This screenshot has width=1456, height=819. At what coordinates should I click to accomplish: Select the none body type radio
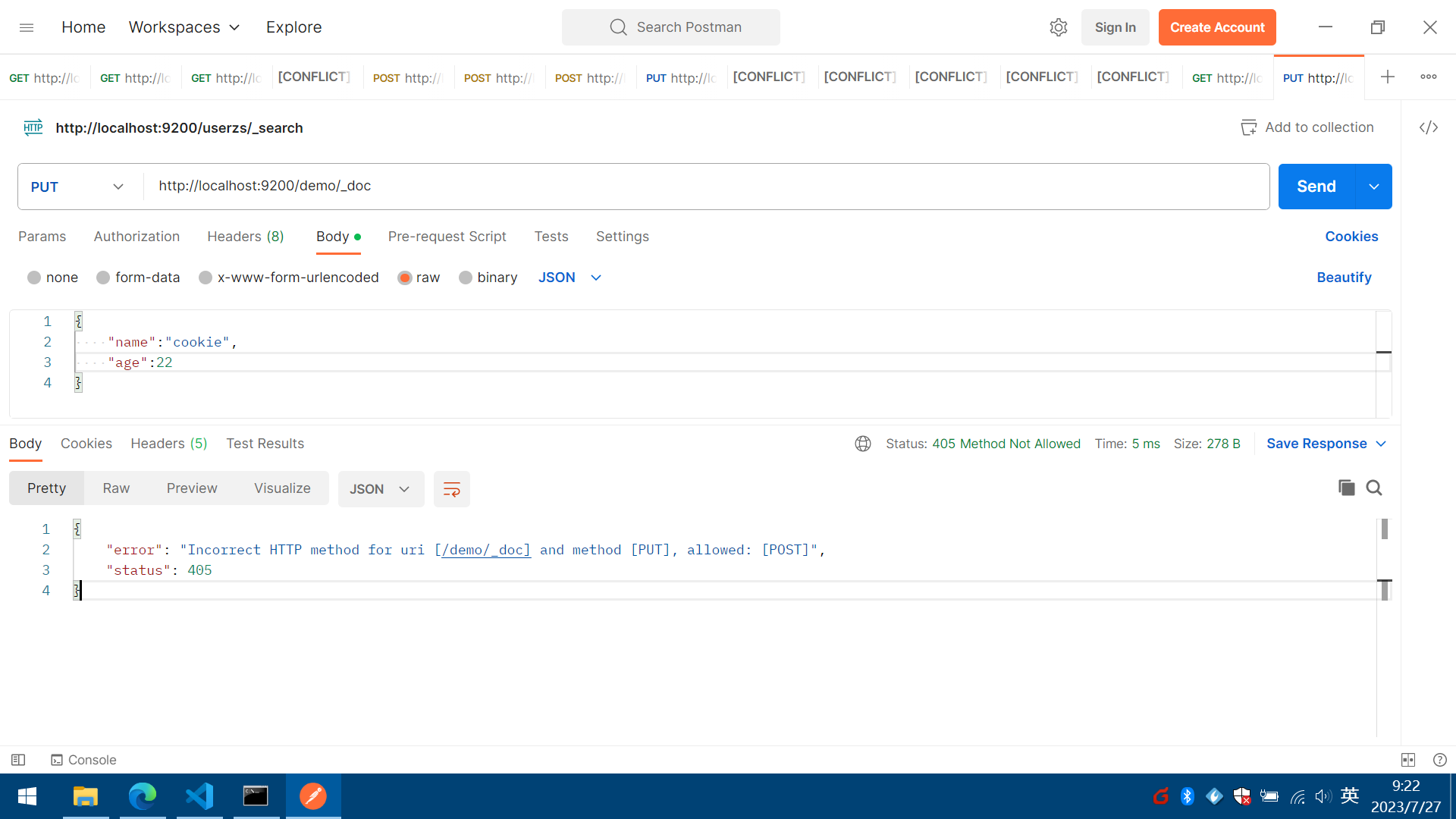click(x=34, y=278)
